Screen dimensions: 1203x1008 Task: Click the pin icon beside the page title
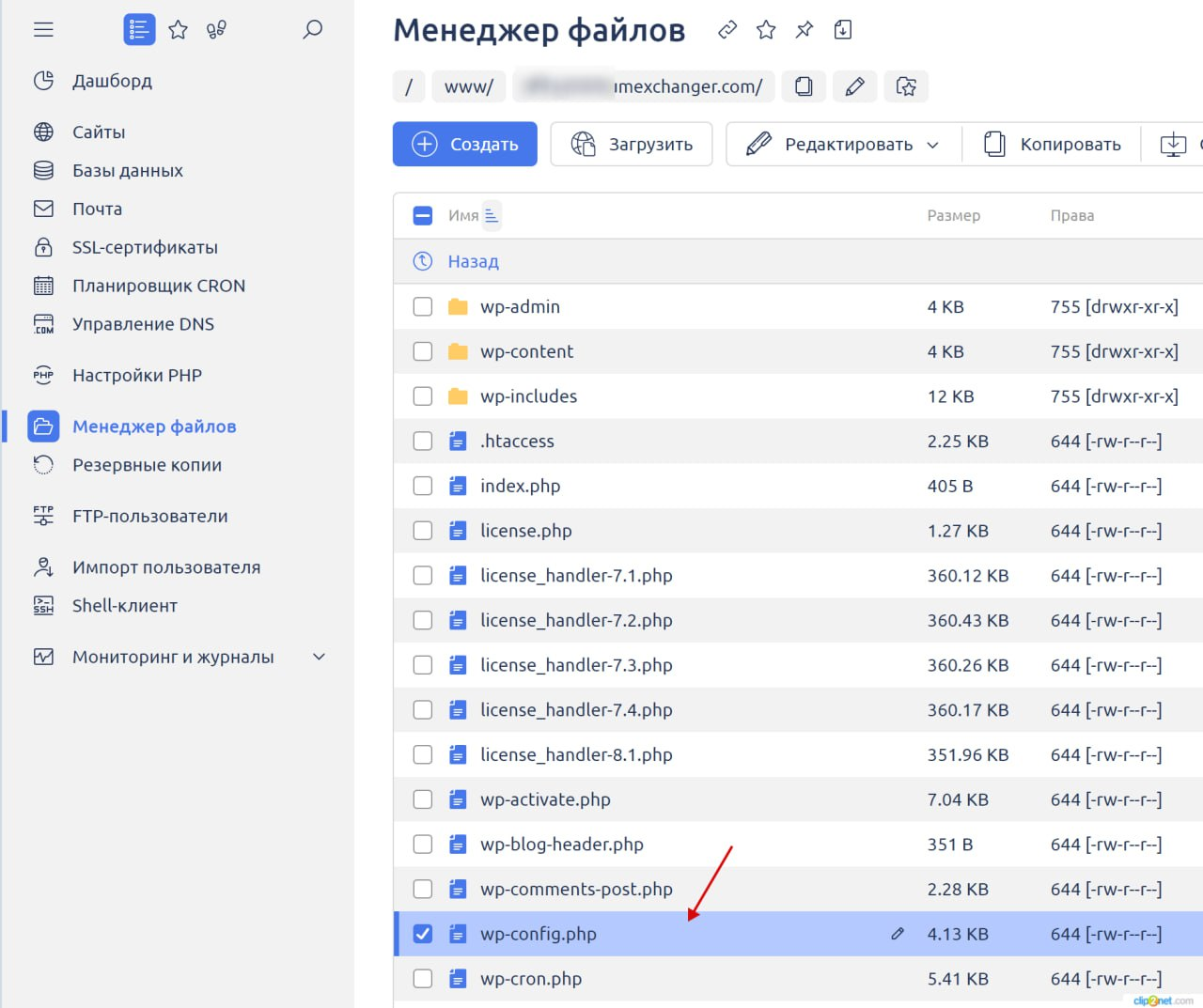pyautogui.click(x=804, y=30)
